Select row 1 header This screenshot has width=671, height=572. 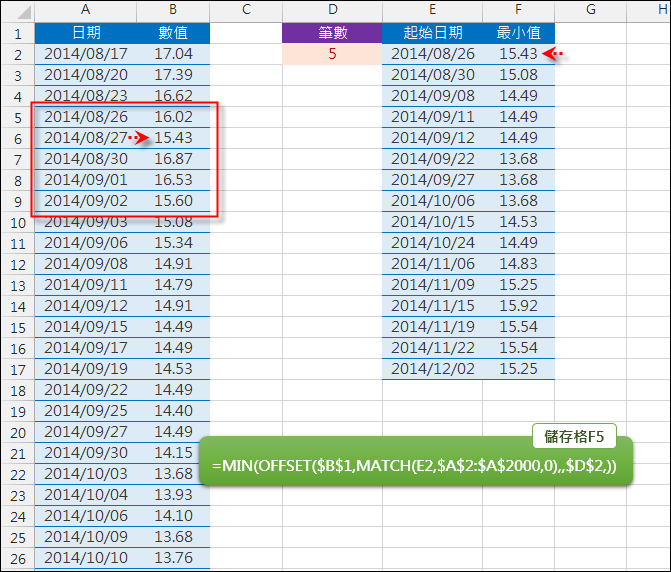click(x=18, y=33)
